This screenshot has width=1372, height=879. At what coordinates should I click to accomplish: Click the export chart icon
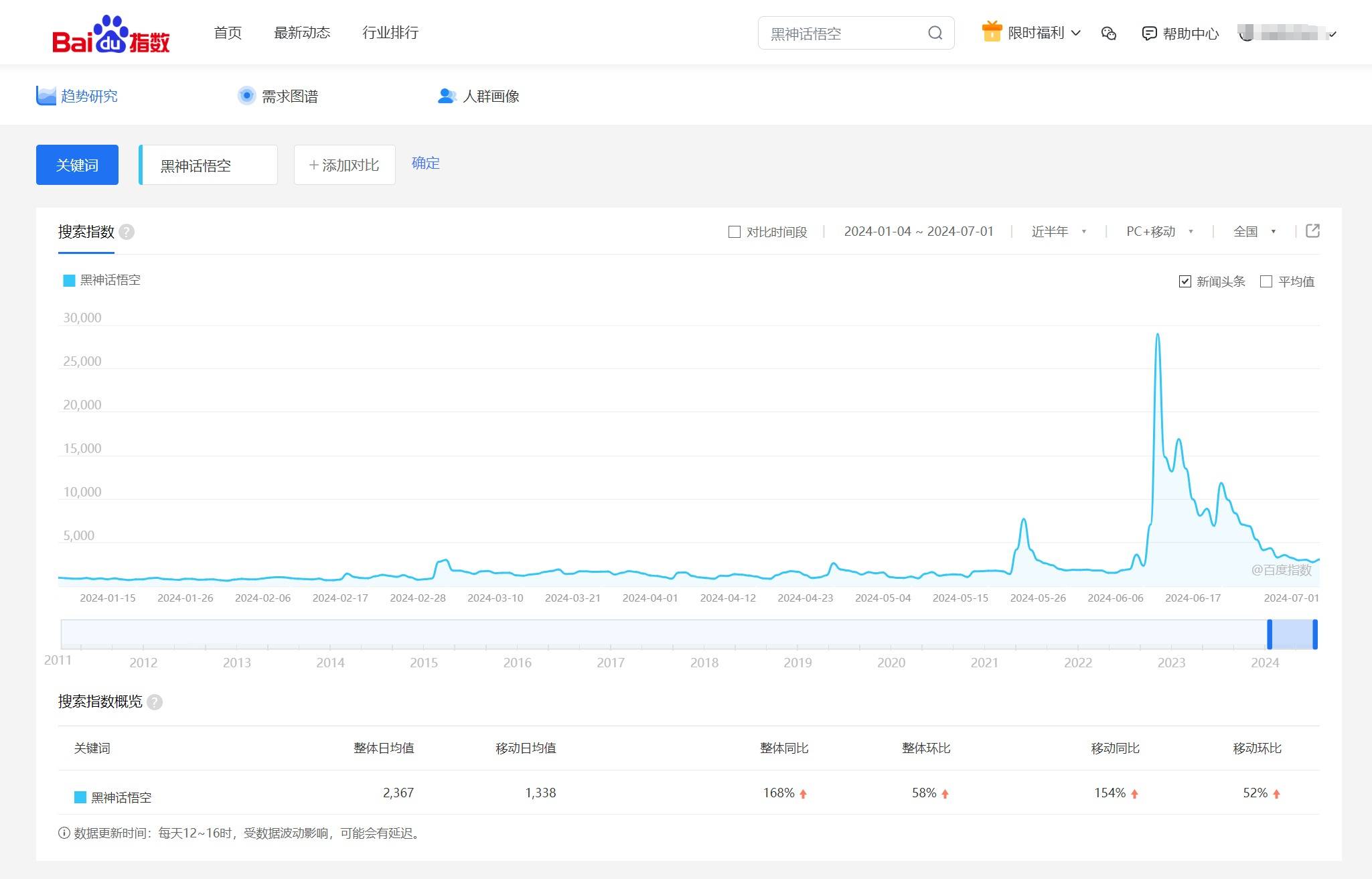pos(1312,231)
